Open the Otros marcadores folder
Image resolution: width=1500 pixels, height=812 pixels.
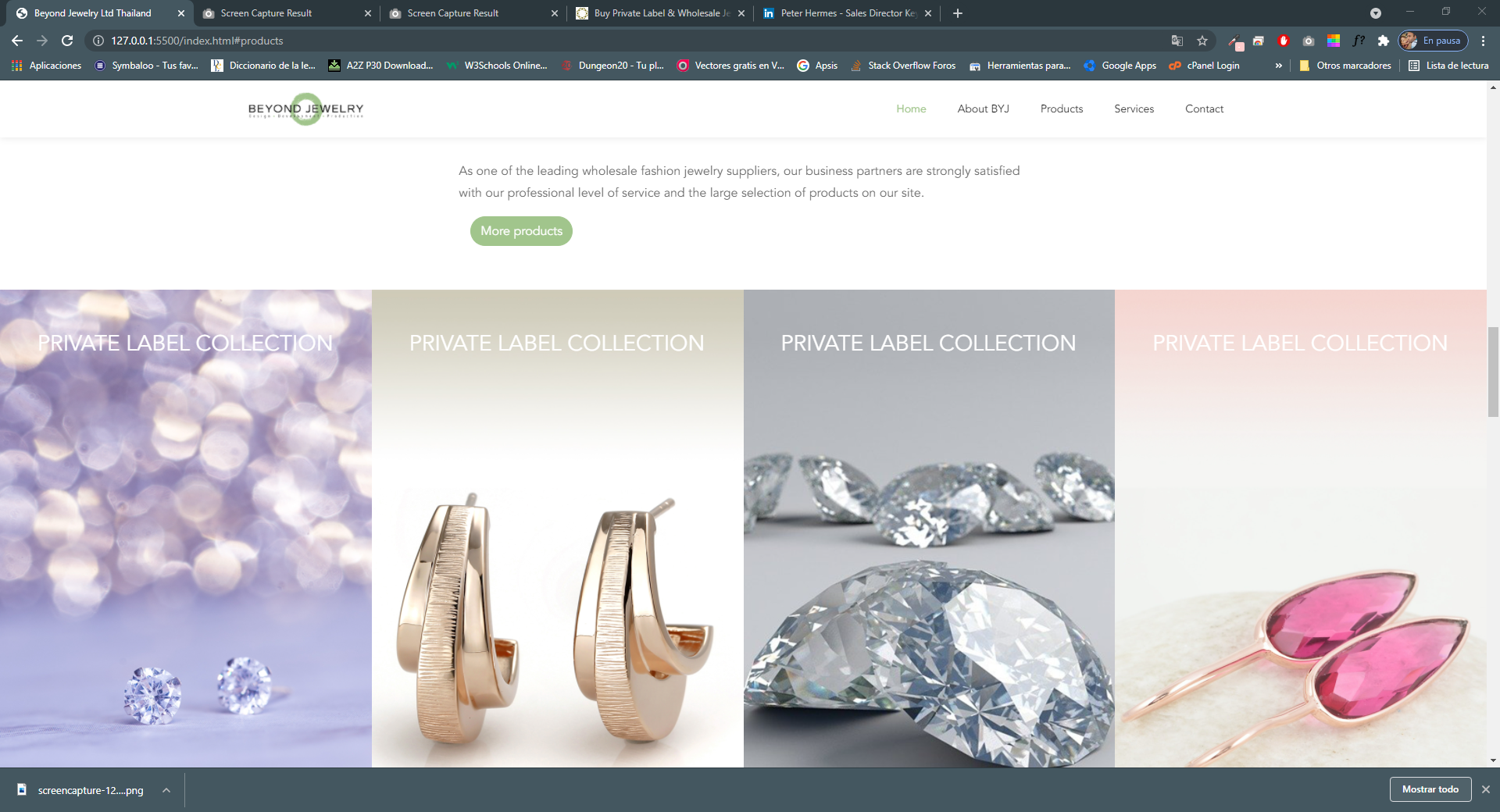point(1345,66)
